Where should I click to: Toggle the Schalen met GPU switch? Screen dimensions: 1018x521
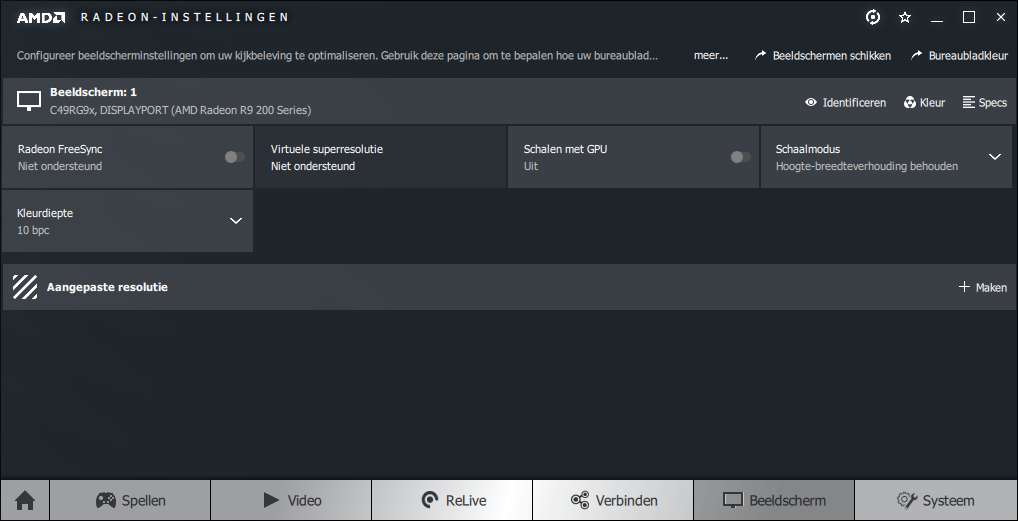(740, 157)
